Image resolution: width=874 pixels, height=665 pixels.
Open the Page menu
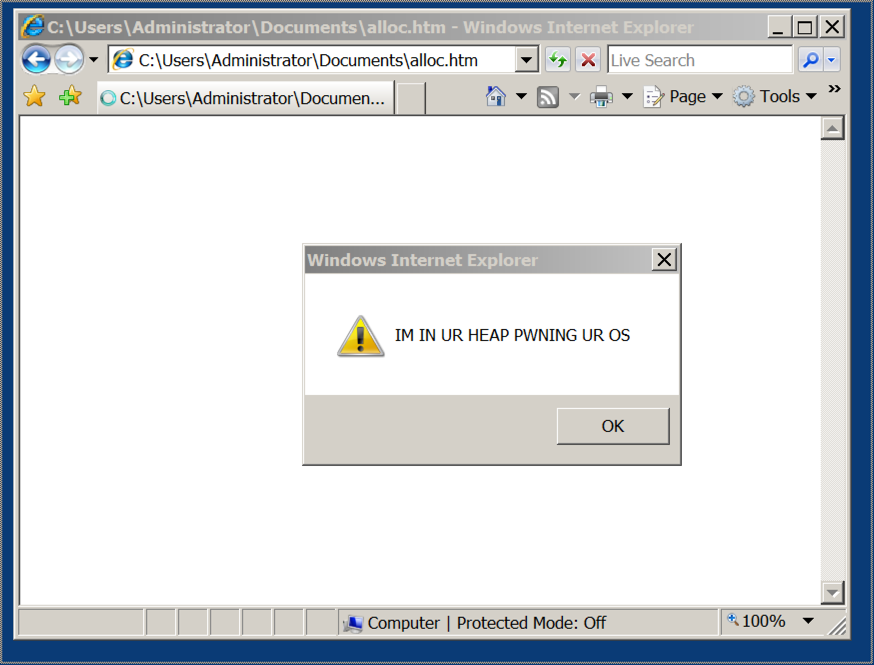(683, 96)
